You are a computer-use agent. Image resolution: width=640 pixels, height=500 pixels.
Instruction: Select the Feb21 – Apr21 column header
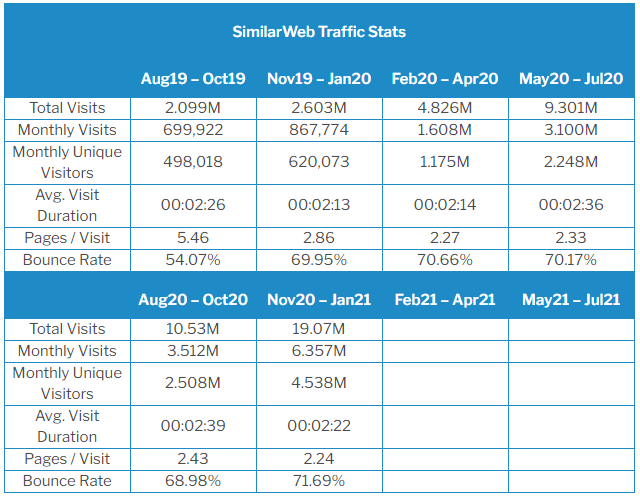[x=445, y=300]
